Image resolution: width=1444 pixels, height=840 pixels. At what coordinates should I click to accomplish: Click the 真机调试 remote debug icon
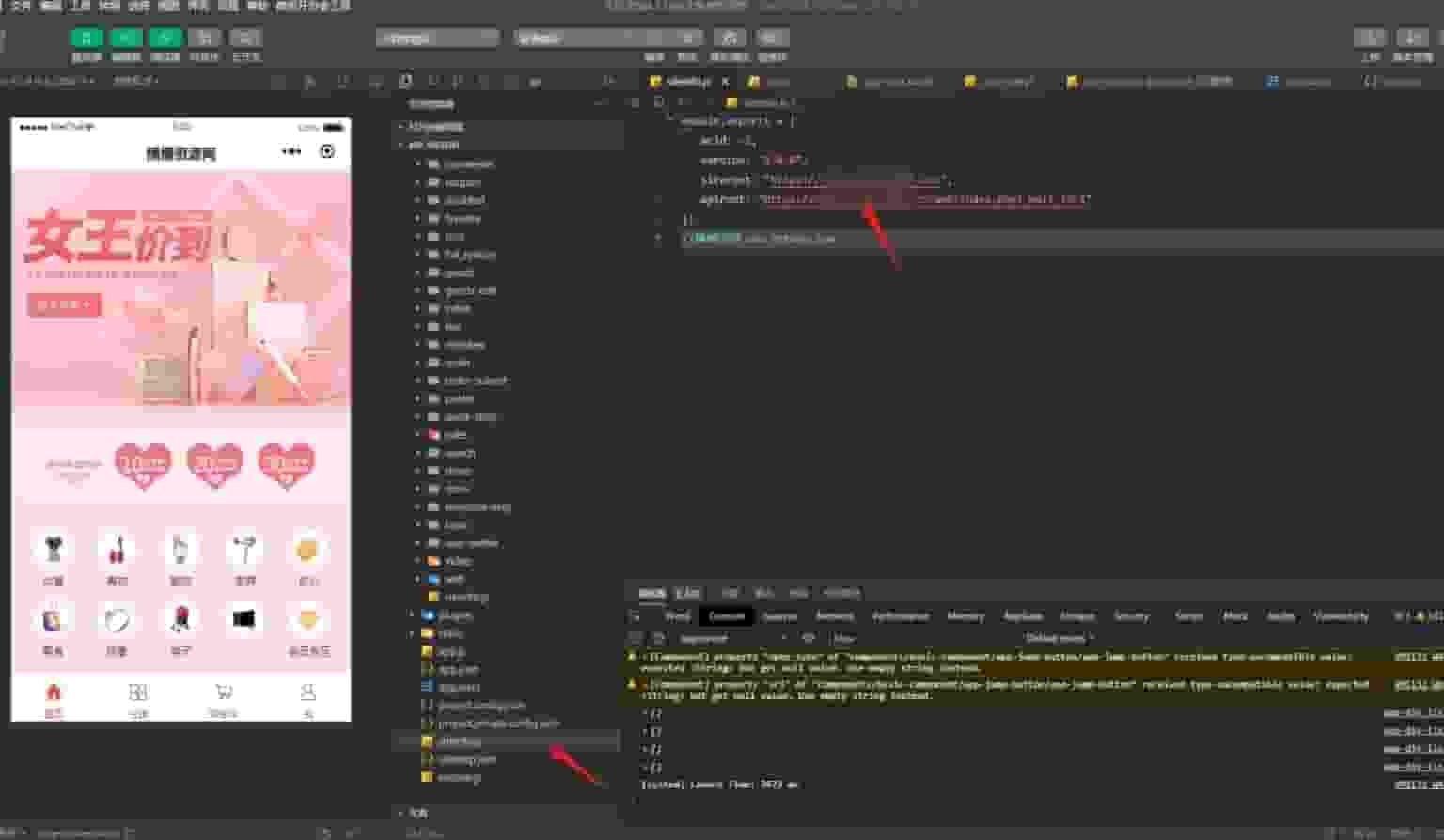click(730, 38)
